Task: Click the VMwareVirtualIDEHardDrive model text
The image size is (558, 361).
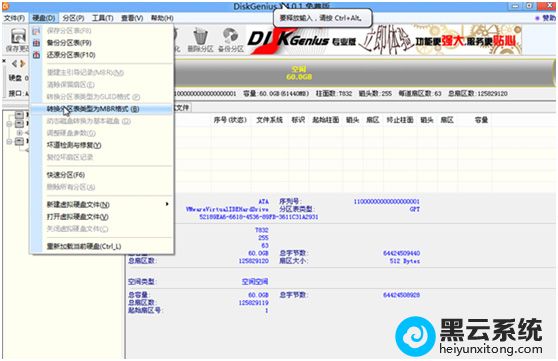Action: 227,209
